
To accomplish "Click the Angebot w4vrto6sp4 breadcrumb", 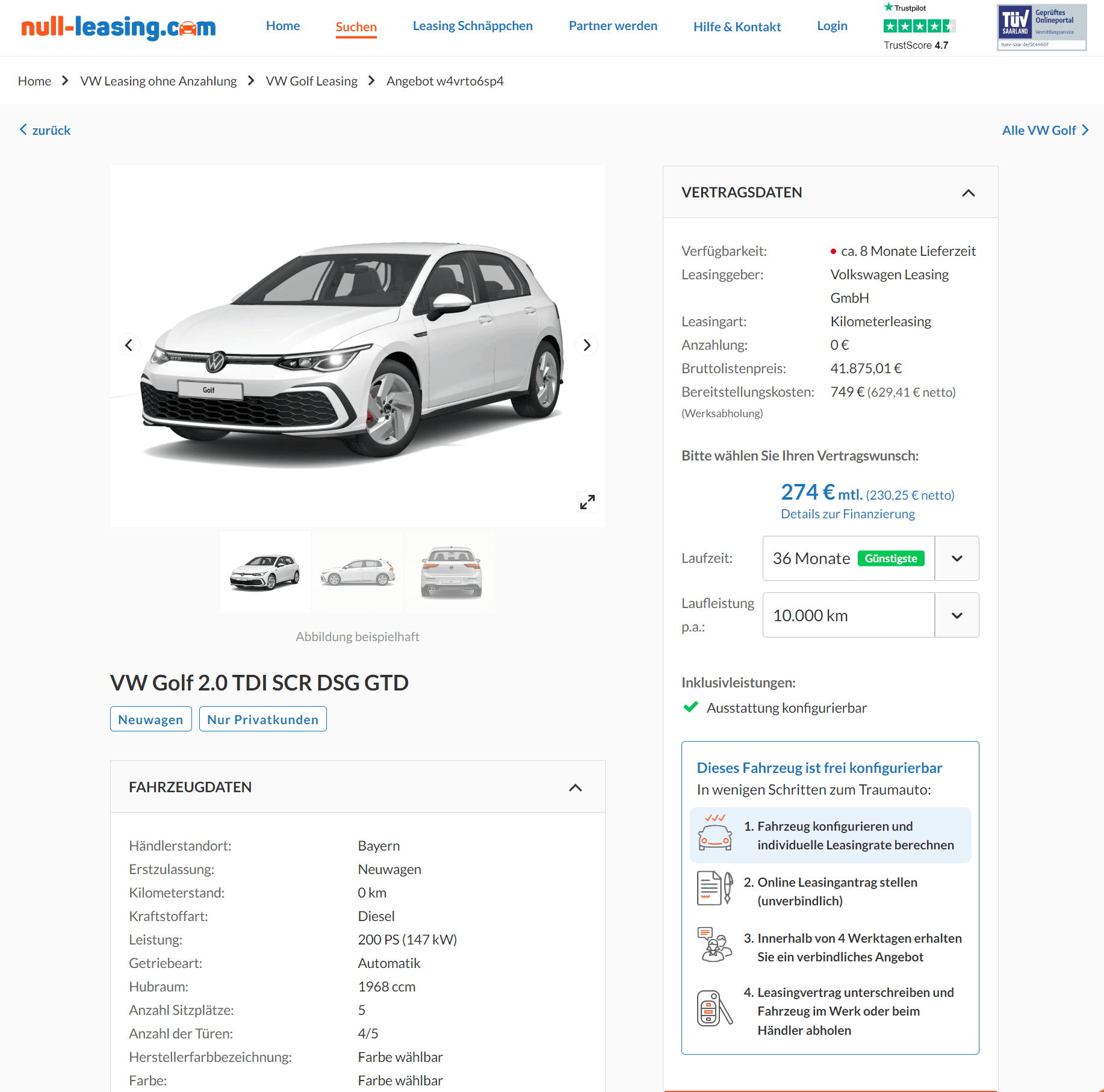I will click(445, 81).
